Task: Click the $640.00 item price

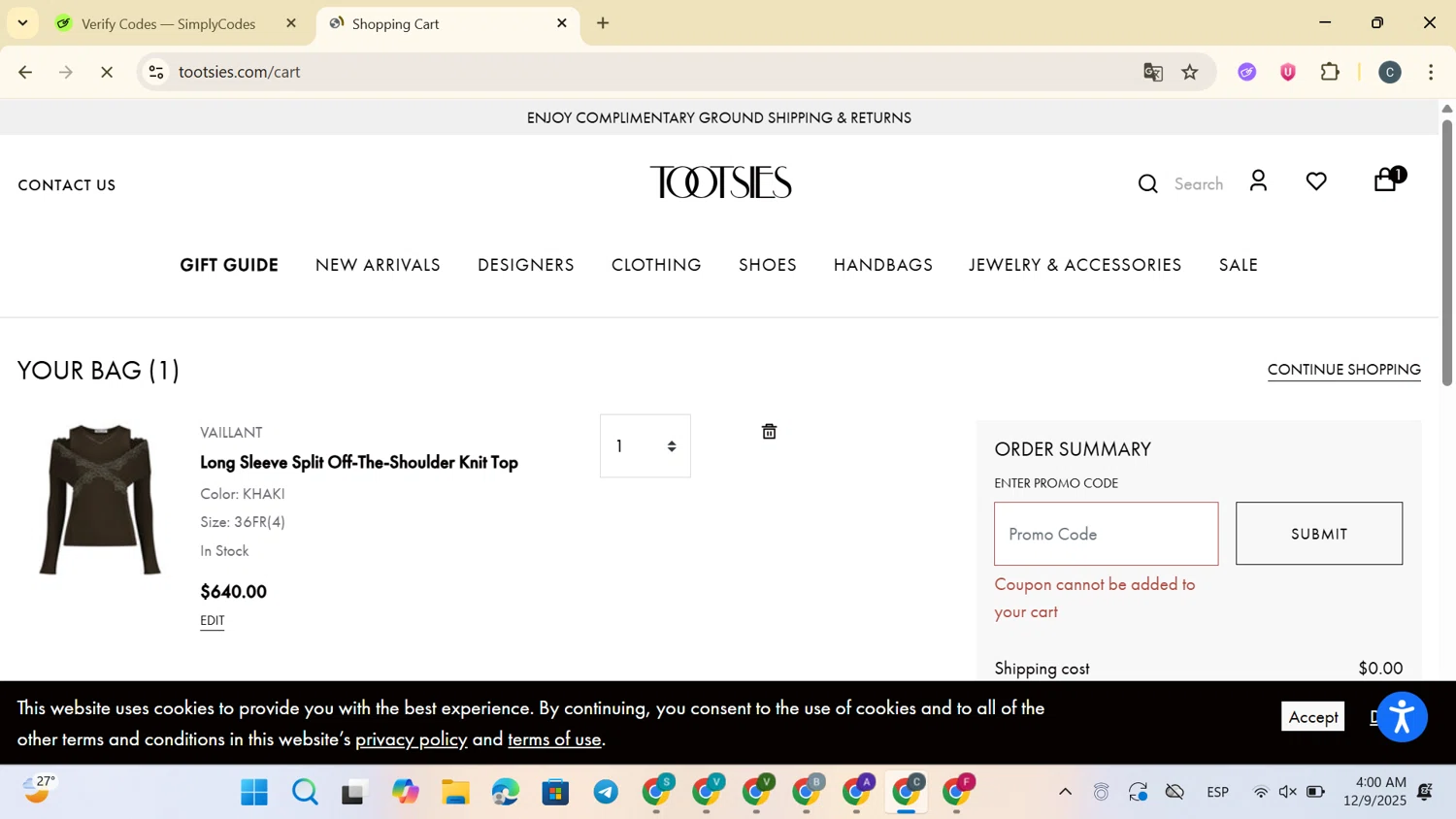Action: pos(233,592)
